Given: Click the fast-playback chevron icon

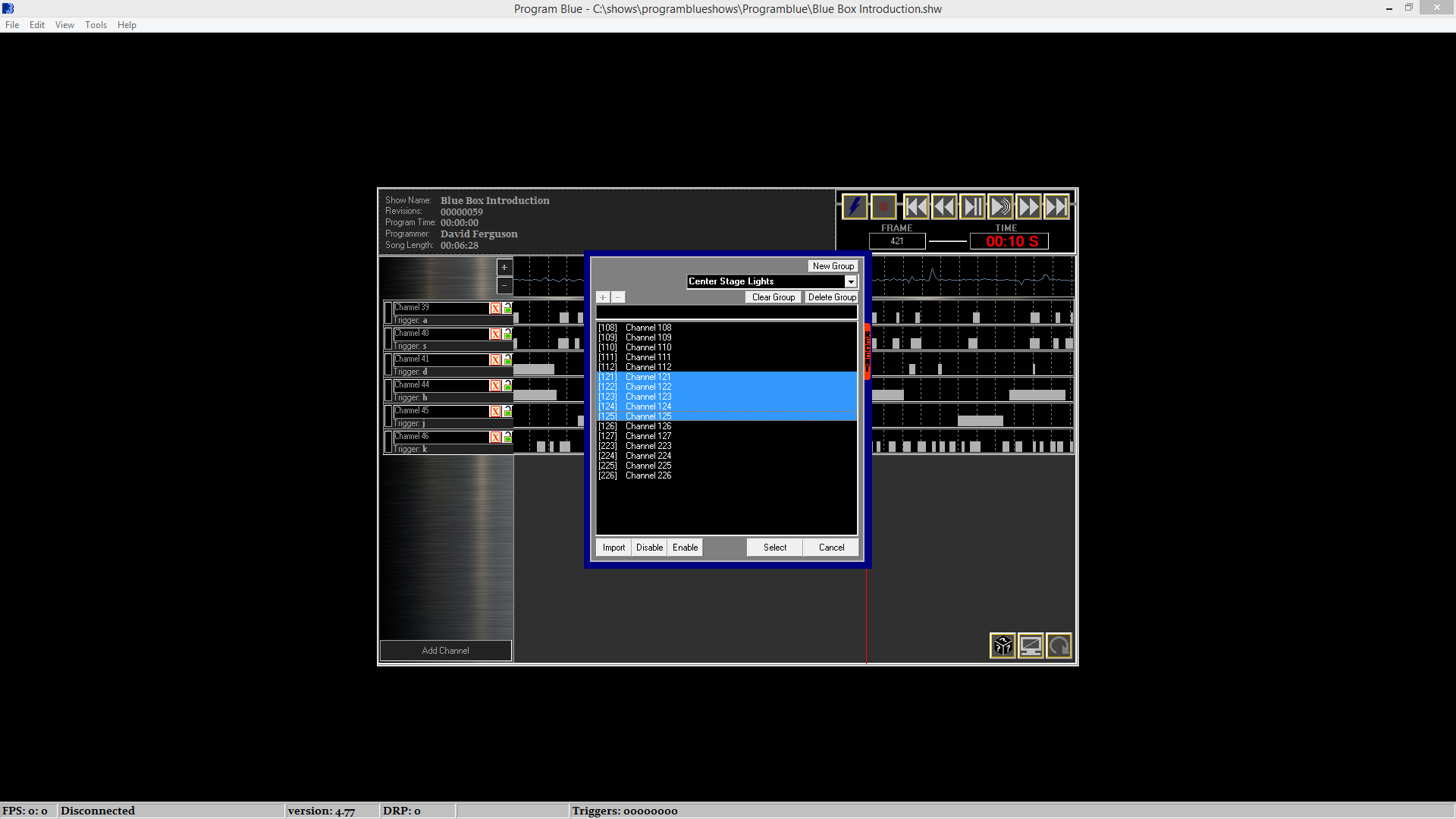Looking at the screenshot, I should tap(1000, 206).
